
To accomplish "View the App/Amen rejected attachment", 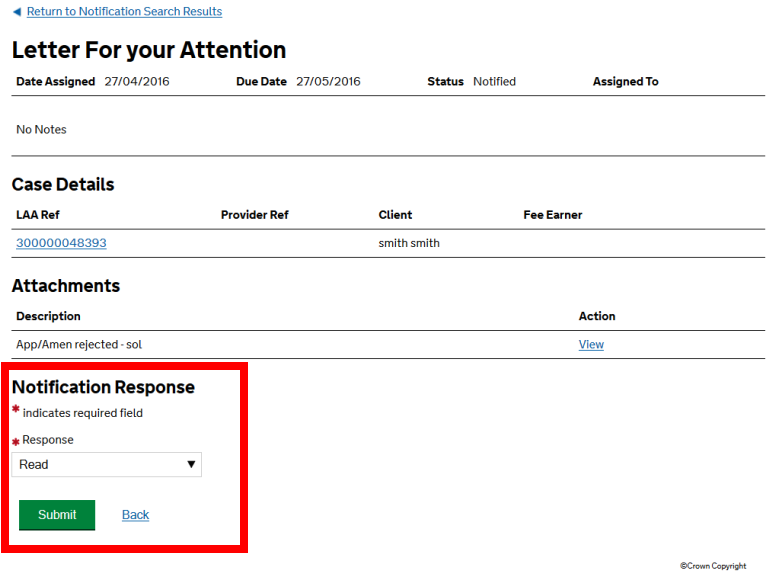I will [591, 344].
